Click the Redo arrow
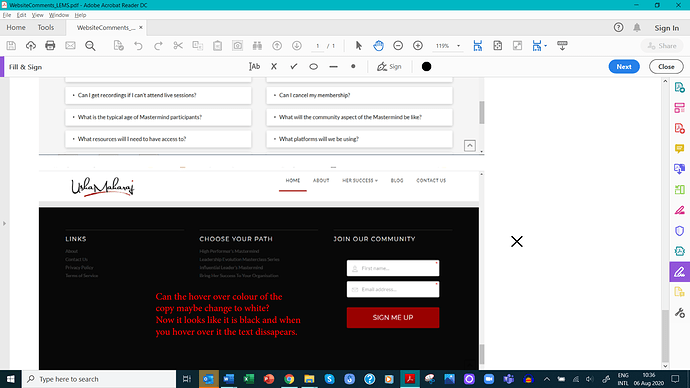This screenshot has width=690, height=388. pos(158,46)
